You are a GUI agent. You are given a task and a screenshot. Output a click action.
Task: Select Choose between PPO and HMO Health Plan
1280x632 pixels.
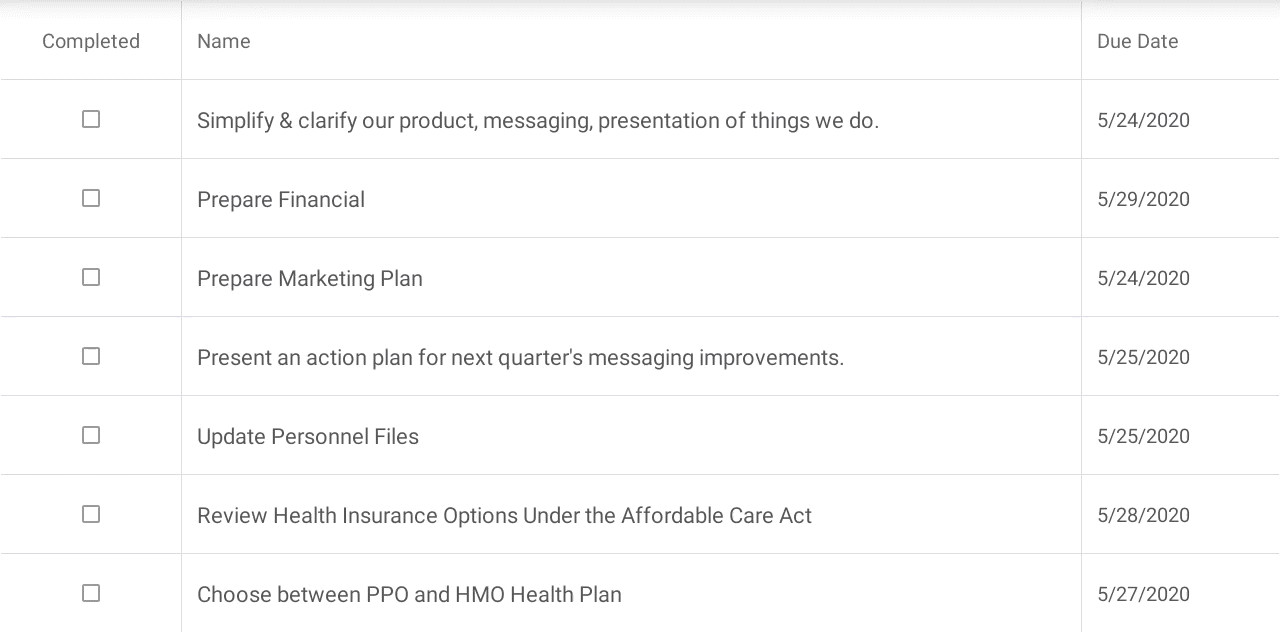409,594
